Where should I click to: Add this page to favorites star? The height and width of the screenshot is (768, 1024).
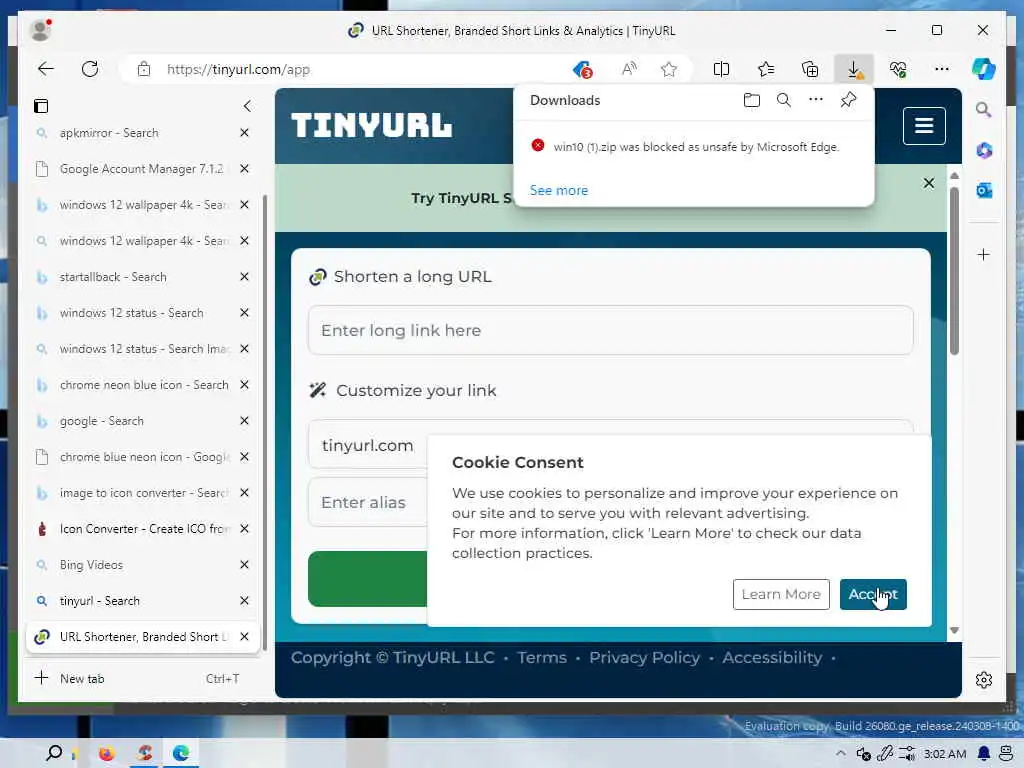point(668,69)
